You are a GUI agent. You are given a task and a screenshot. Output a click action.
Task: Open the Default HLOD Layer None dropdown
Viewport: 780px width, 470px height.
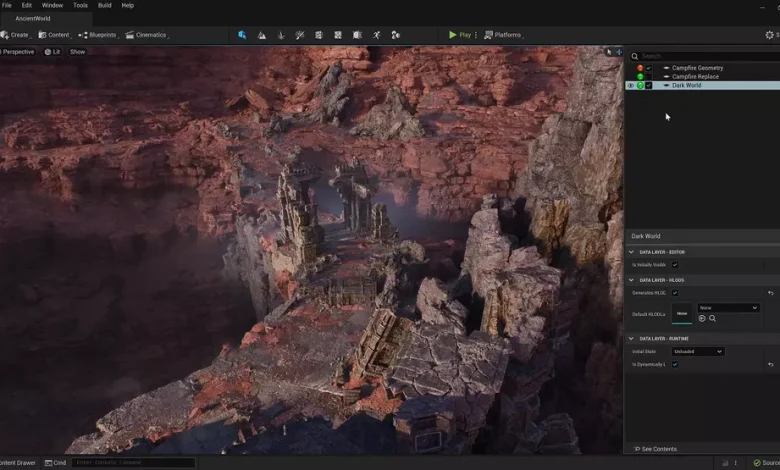(x=728, y=308)
